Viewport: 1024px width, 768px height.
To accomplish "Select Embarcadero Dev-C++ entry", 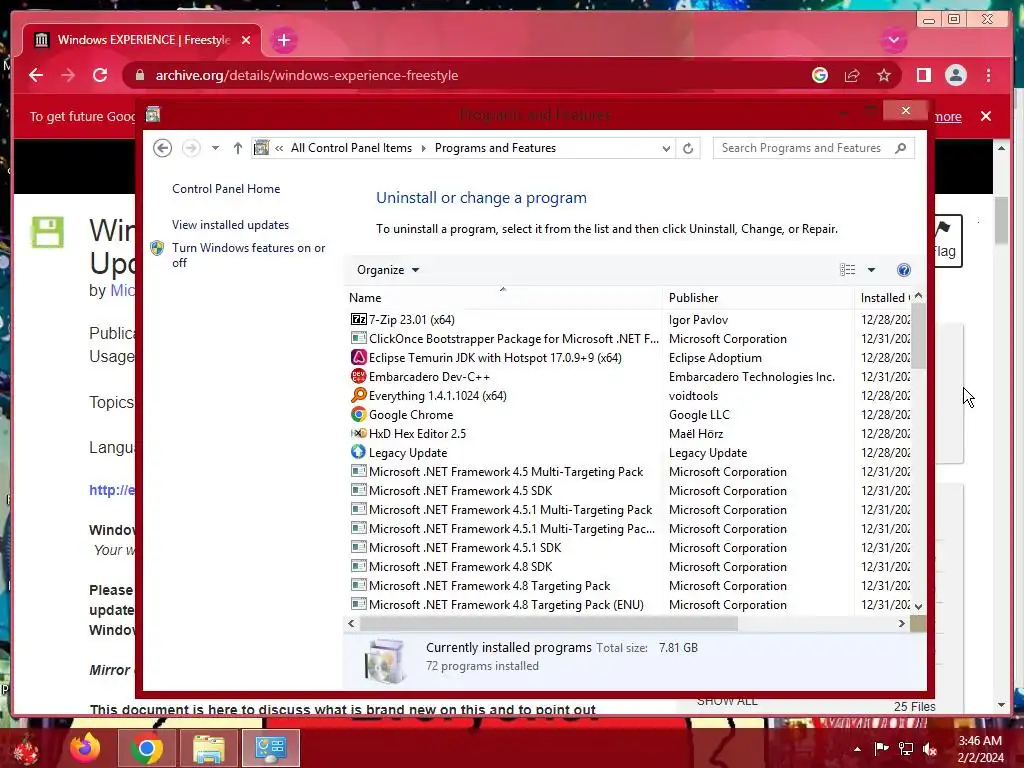I will click(x=420, y=377).
